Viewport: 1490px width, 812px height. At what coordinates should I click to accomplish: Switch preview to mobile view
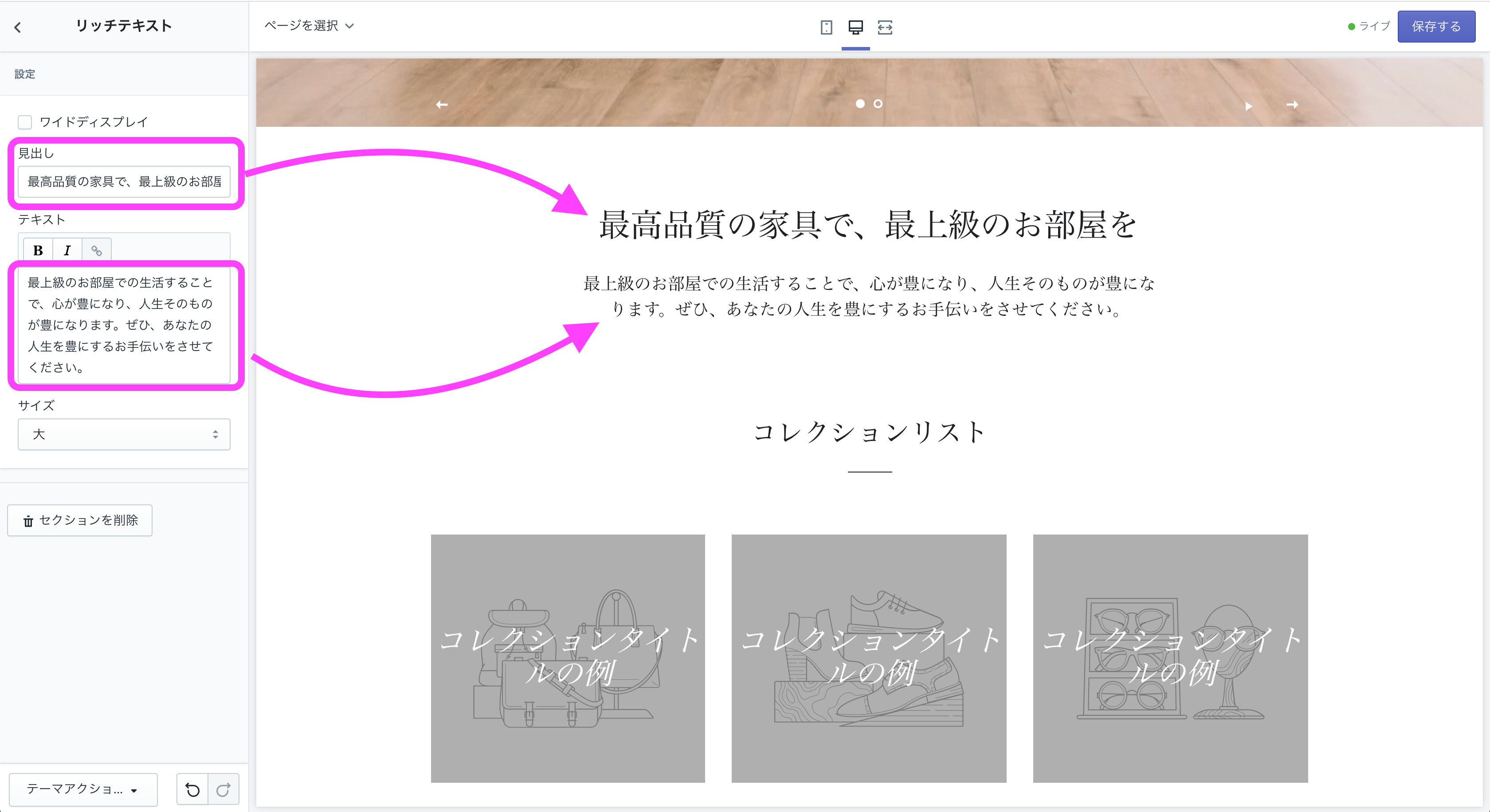(x=827, y=27)
